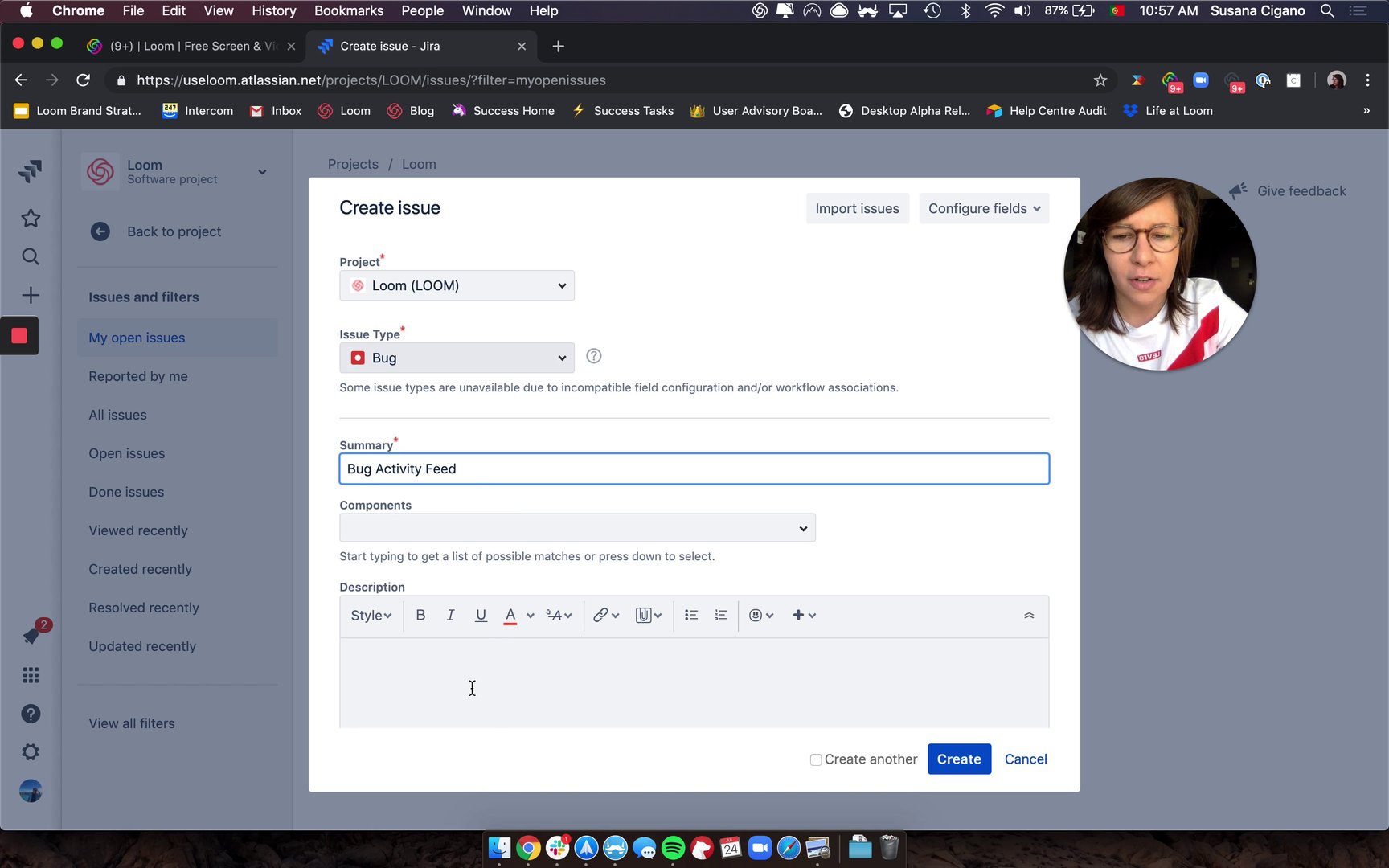Click the Issue Type help icon
Image resolution: width=1389 pixels, height=868 pixels.
(594, 356)
